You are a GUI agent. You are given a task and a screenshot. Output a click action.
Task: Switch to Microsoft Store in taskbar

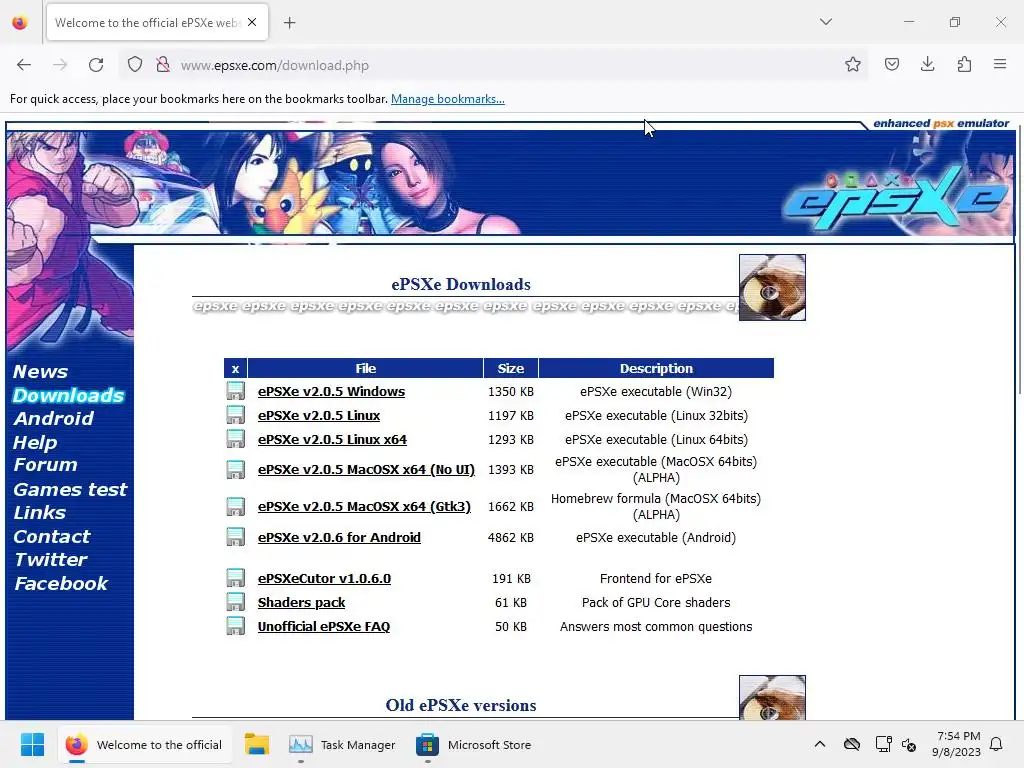point(473,744)
